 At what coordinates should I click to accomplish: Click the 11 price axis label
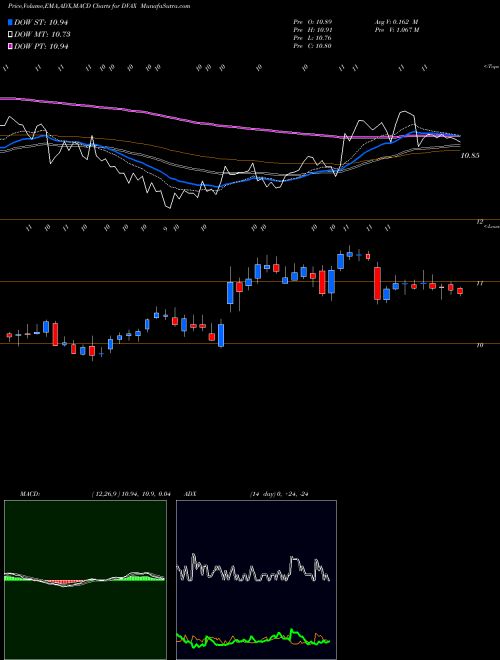tap(479, 283)
